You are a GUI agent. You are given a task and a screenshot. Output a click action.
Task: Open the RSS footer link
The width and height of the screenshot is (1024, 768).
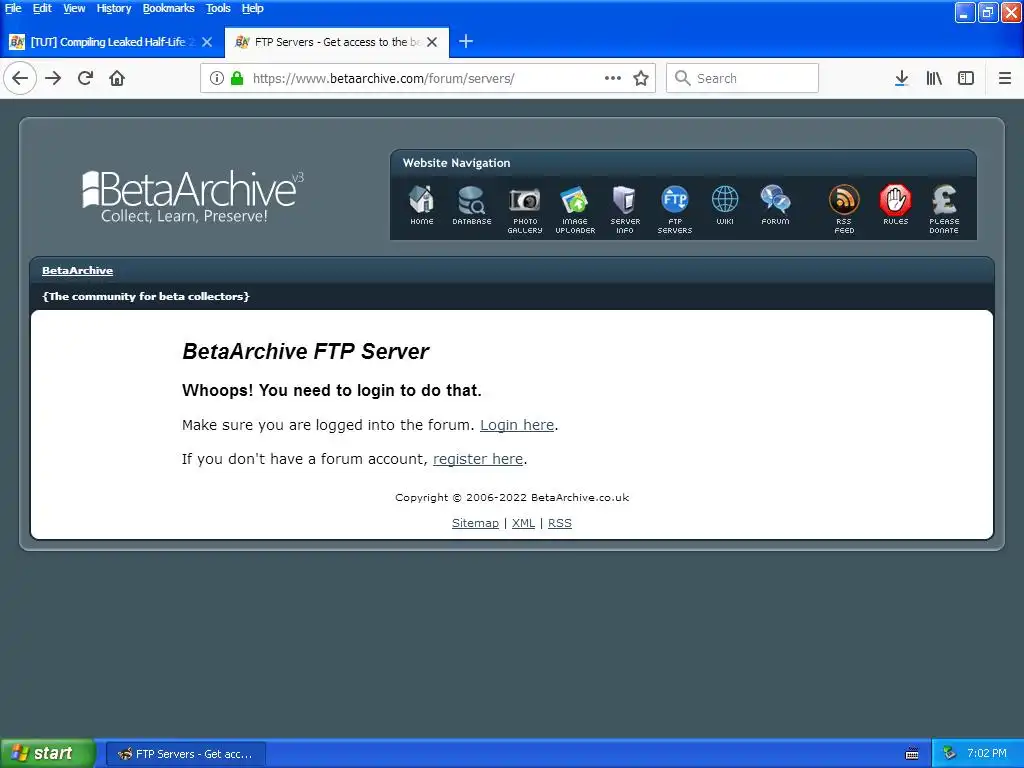coord(560,523)
